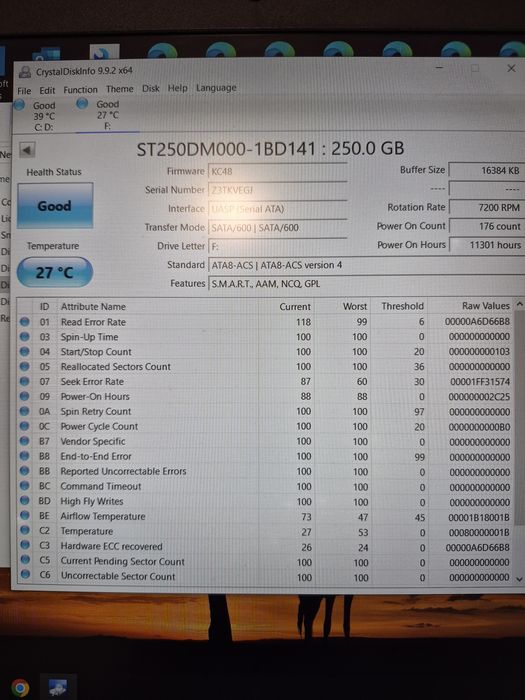The height and width of the screenshot is (700, 525).
Task: Click the Drive Letter F: field
Action: tap(277, 246)
